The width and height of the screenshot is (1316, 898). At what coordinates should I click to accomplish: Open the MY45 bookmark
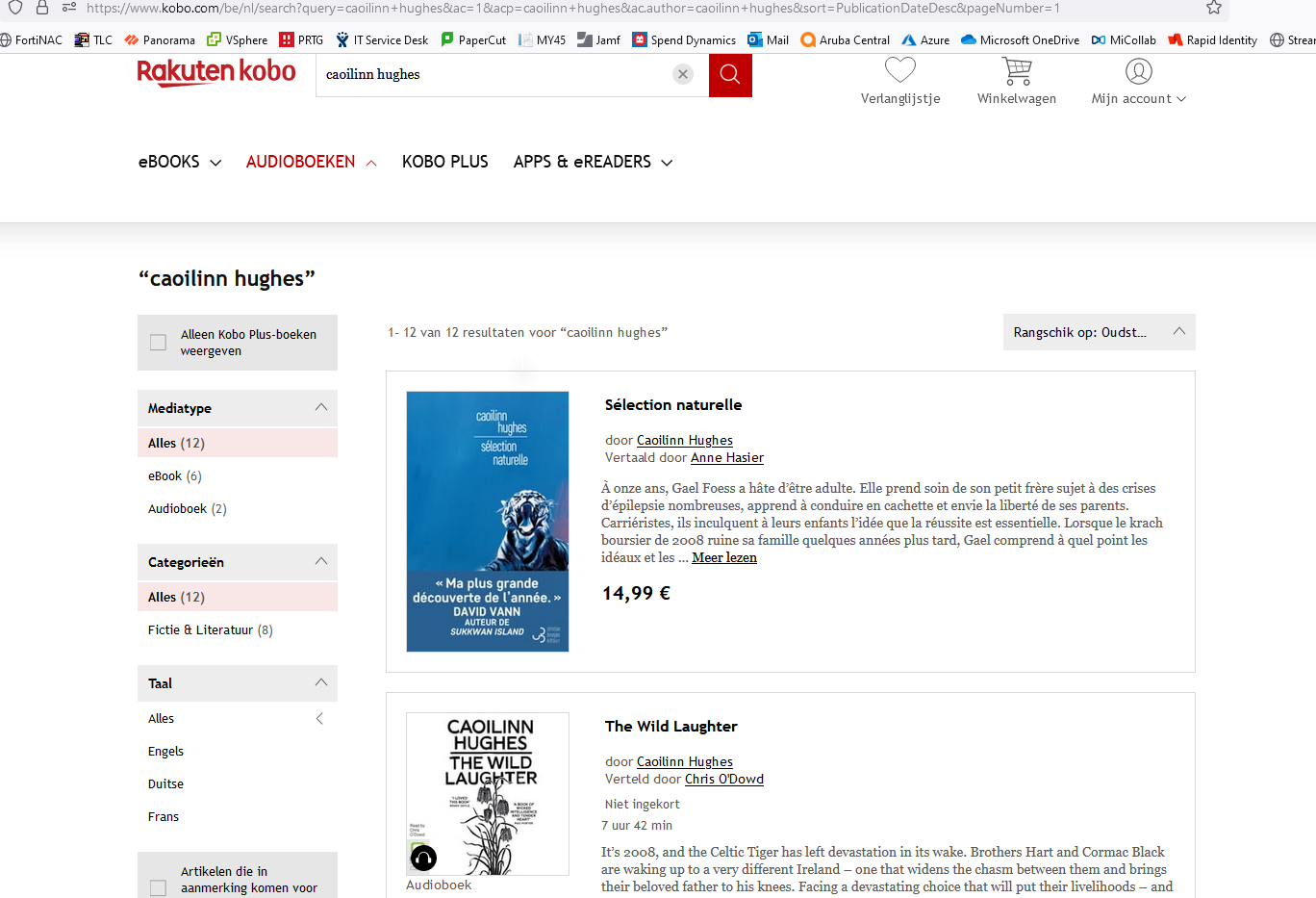(542, 39)
